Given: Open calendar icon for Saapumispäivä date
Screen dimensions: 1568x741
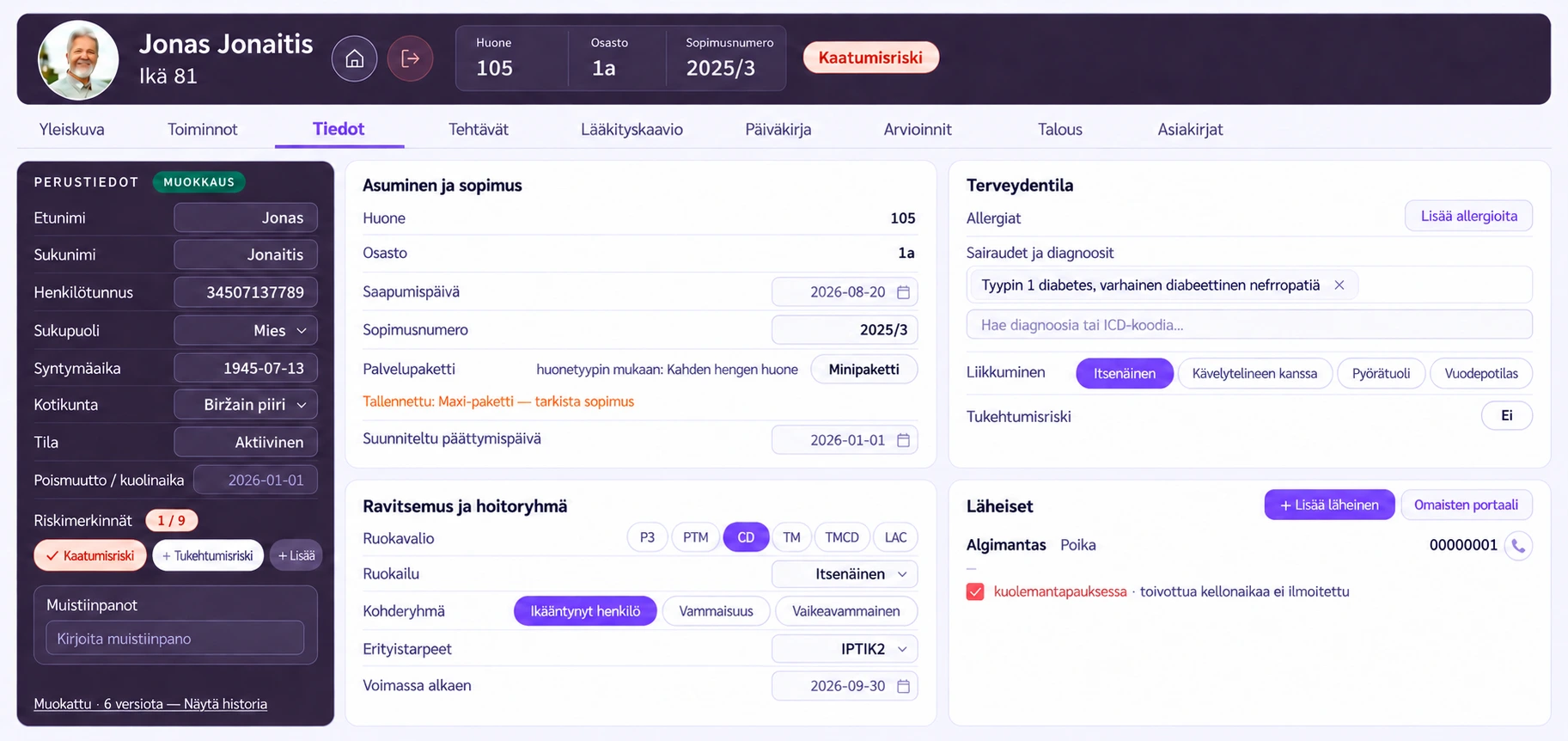Looking at the screenshot, I should click(x=903, y=292).
